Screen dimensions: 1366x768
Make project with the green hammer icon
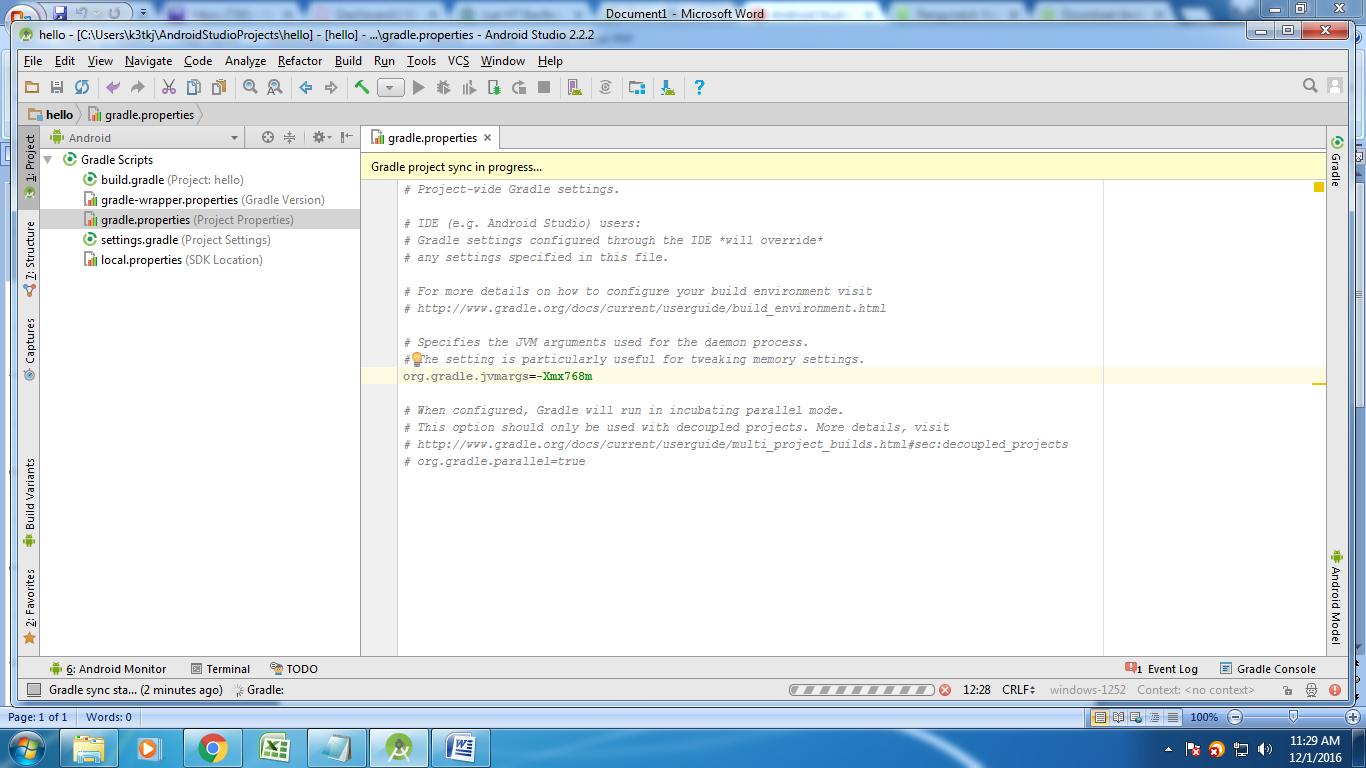[362, 88]
